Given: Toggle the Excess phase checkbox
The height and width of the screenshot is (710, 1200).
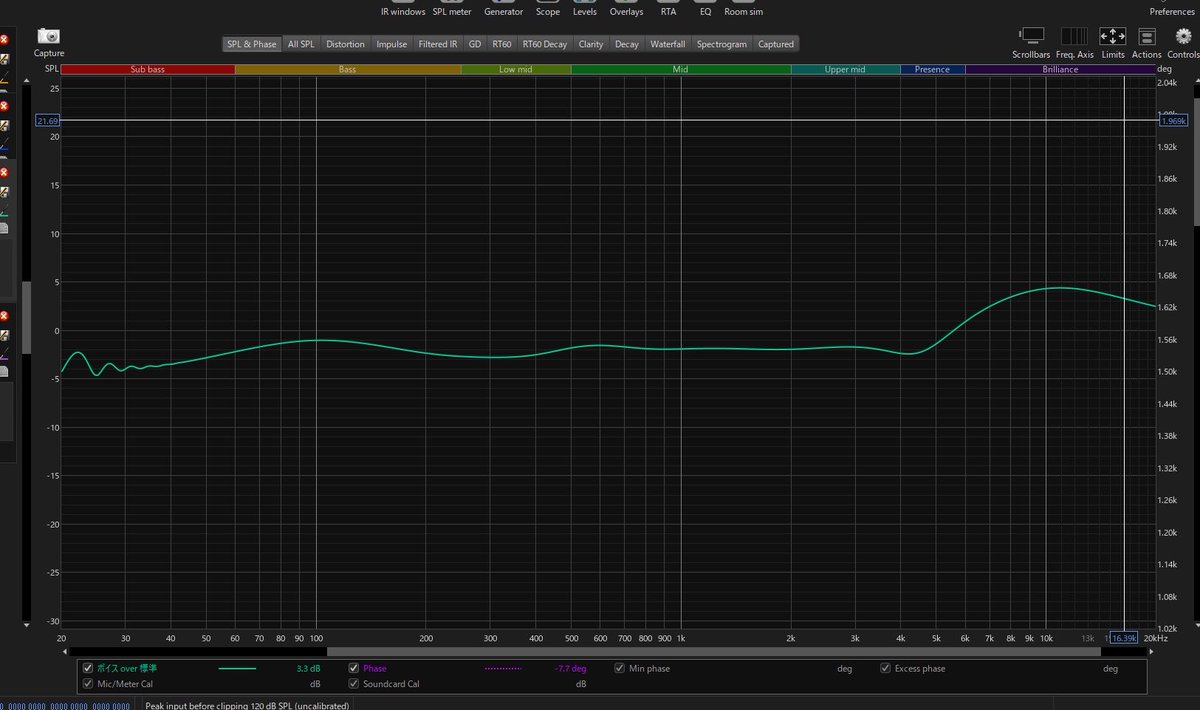Looking at the screenshot, I should pos(885,668).
